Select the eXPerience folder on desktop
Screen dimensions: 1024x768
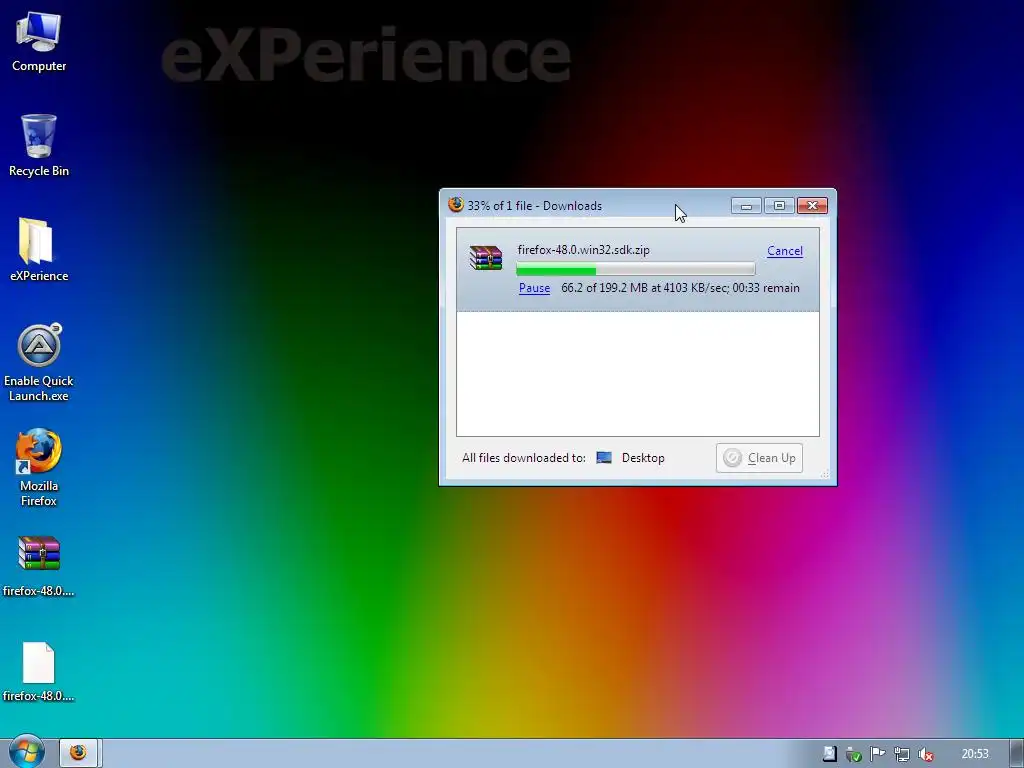point(39,250)
